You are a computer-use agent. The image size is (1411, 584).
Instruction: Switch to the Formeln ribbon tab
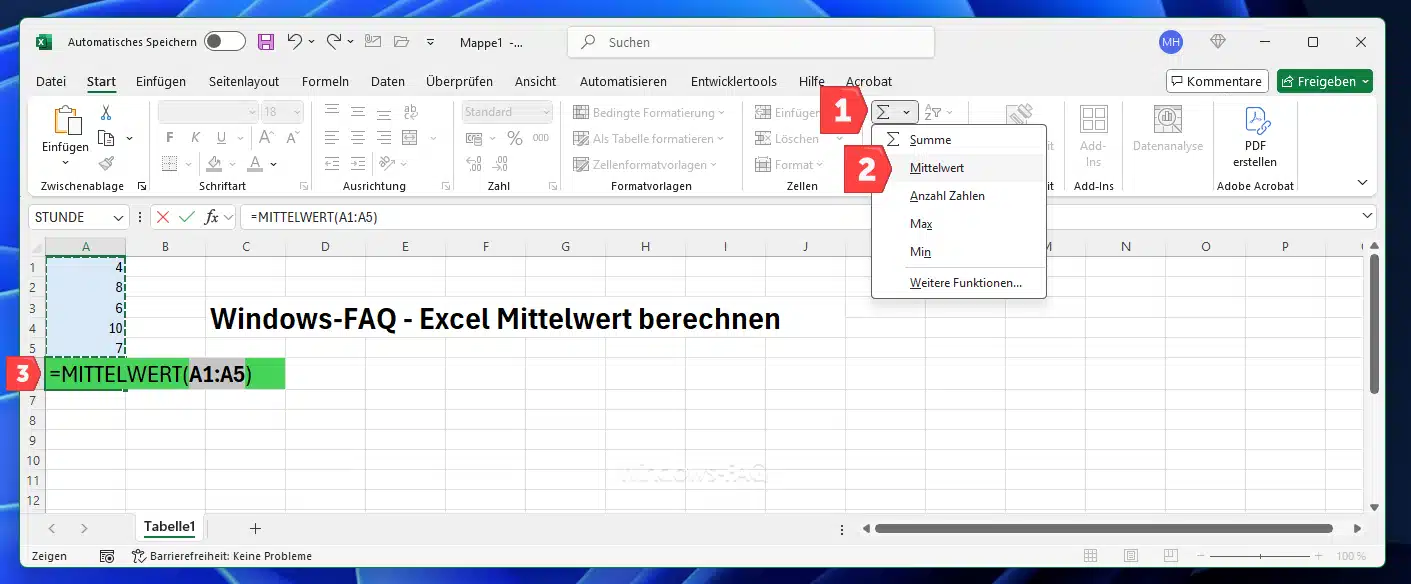coord(325,81)
